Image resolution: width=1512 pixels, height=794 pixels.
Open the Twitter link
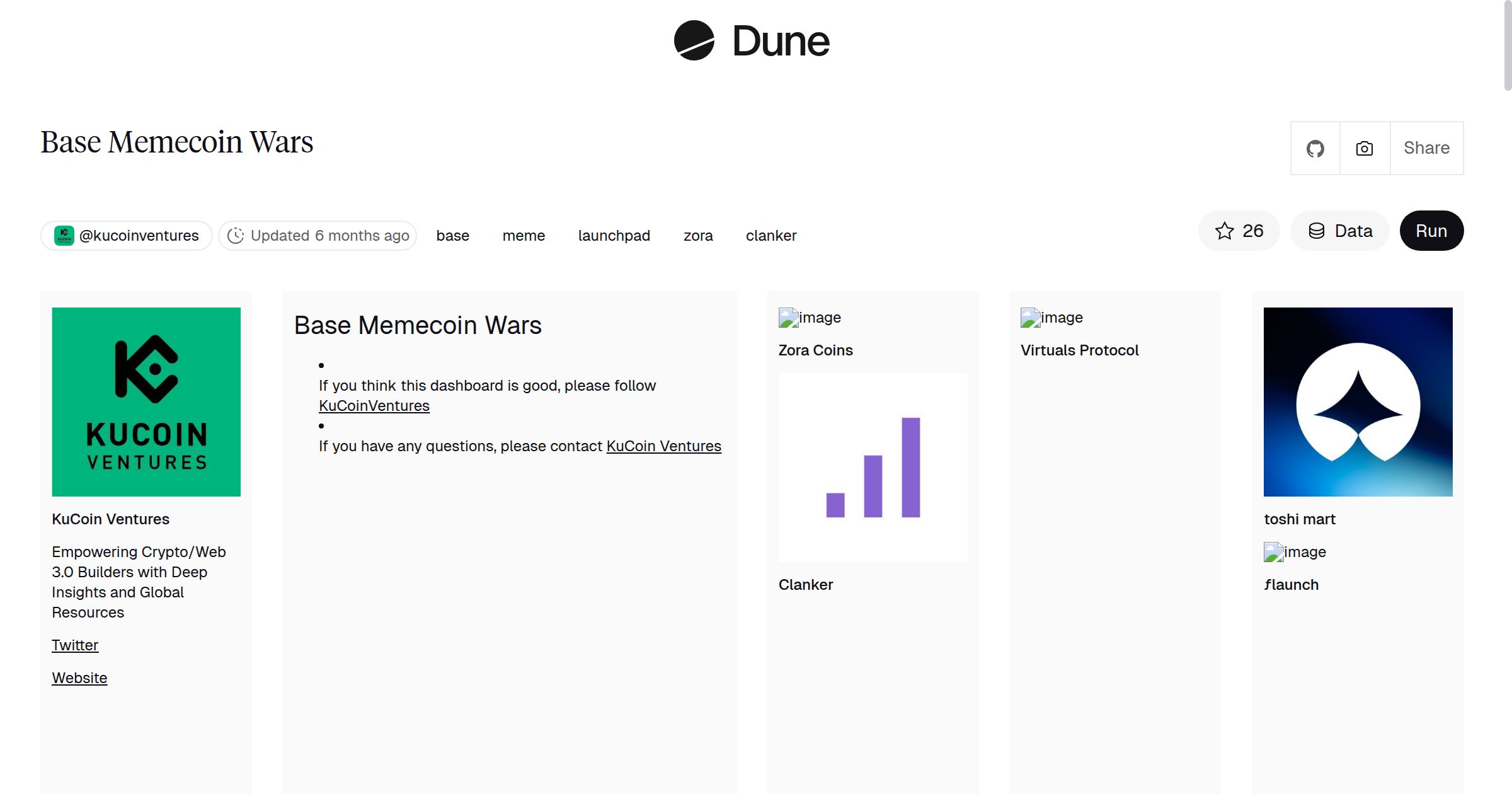tap(75, 645)
